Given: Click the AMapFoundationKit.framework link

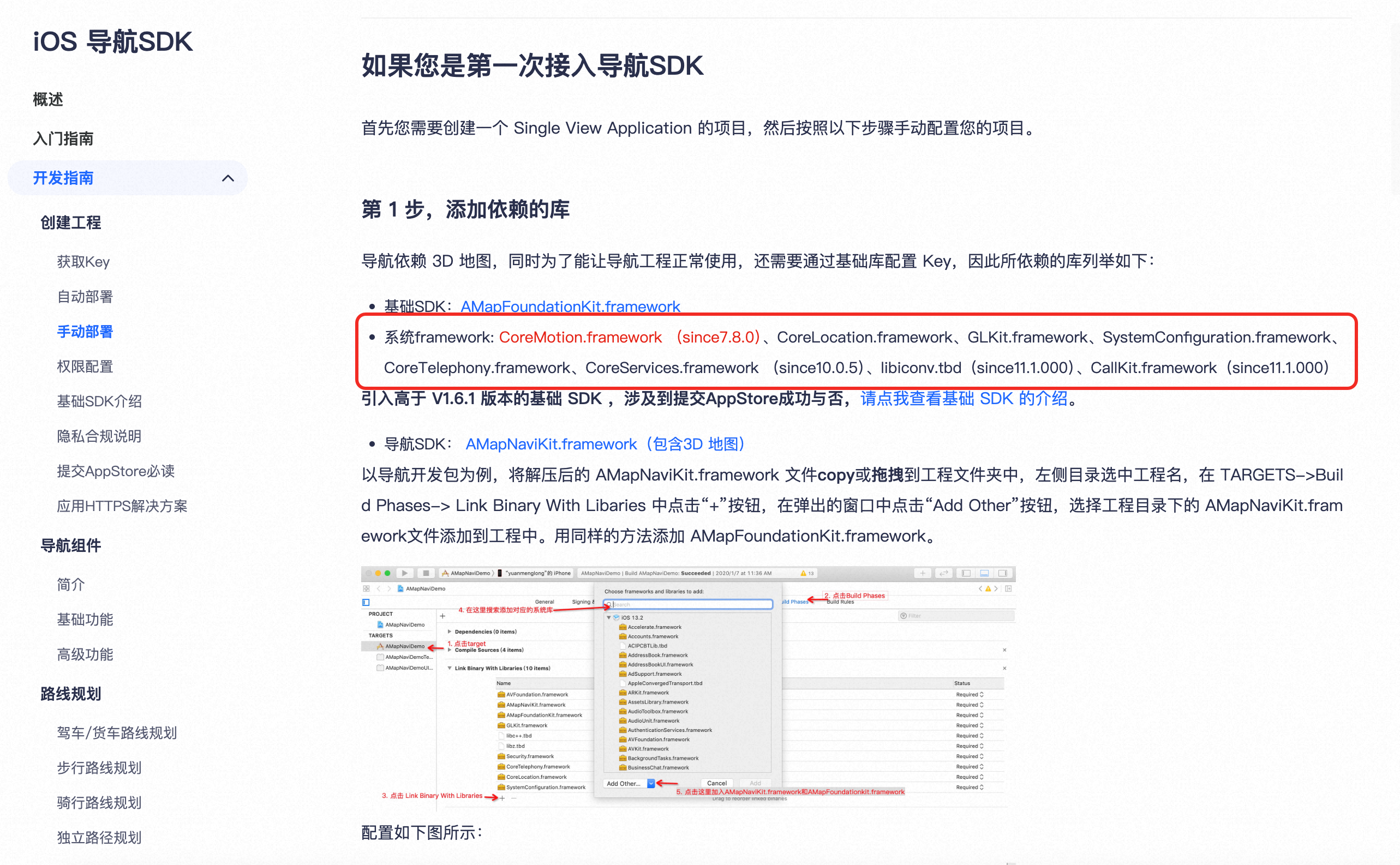Looking at the screenshot, I should (x=570, y=306).
